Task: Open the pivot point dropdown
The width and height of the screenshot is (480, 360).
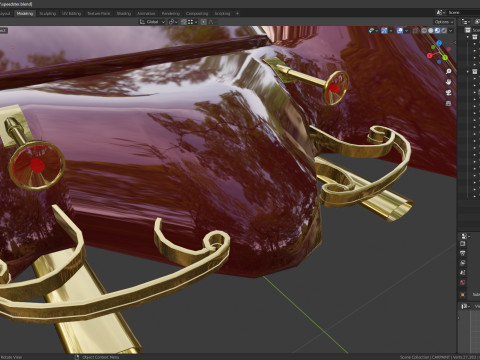Action: point(173,22)
